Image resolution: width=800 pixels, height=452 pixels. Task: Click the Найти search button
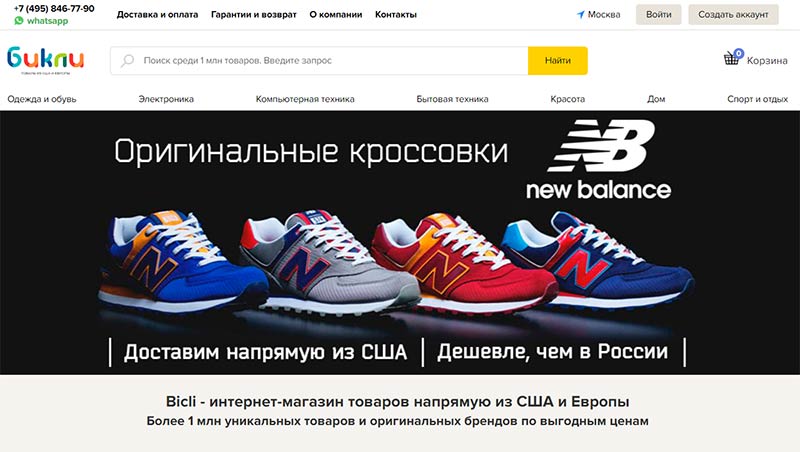tap(558, 61)
